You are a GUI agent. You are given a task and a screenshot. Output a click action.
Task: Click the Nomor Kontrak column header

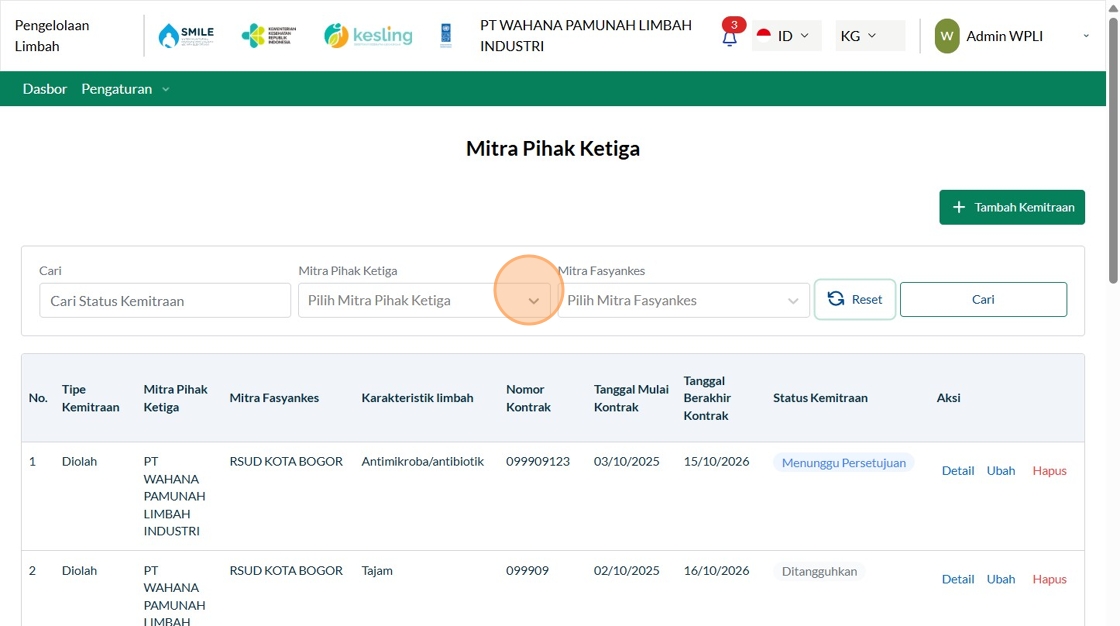point(529,398)
